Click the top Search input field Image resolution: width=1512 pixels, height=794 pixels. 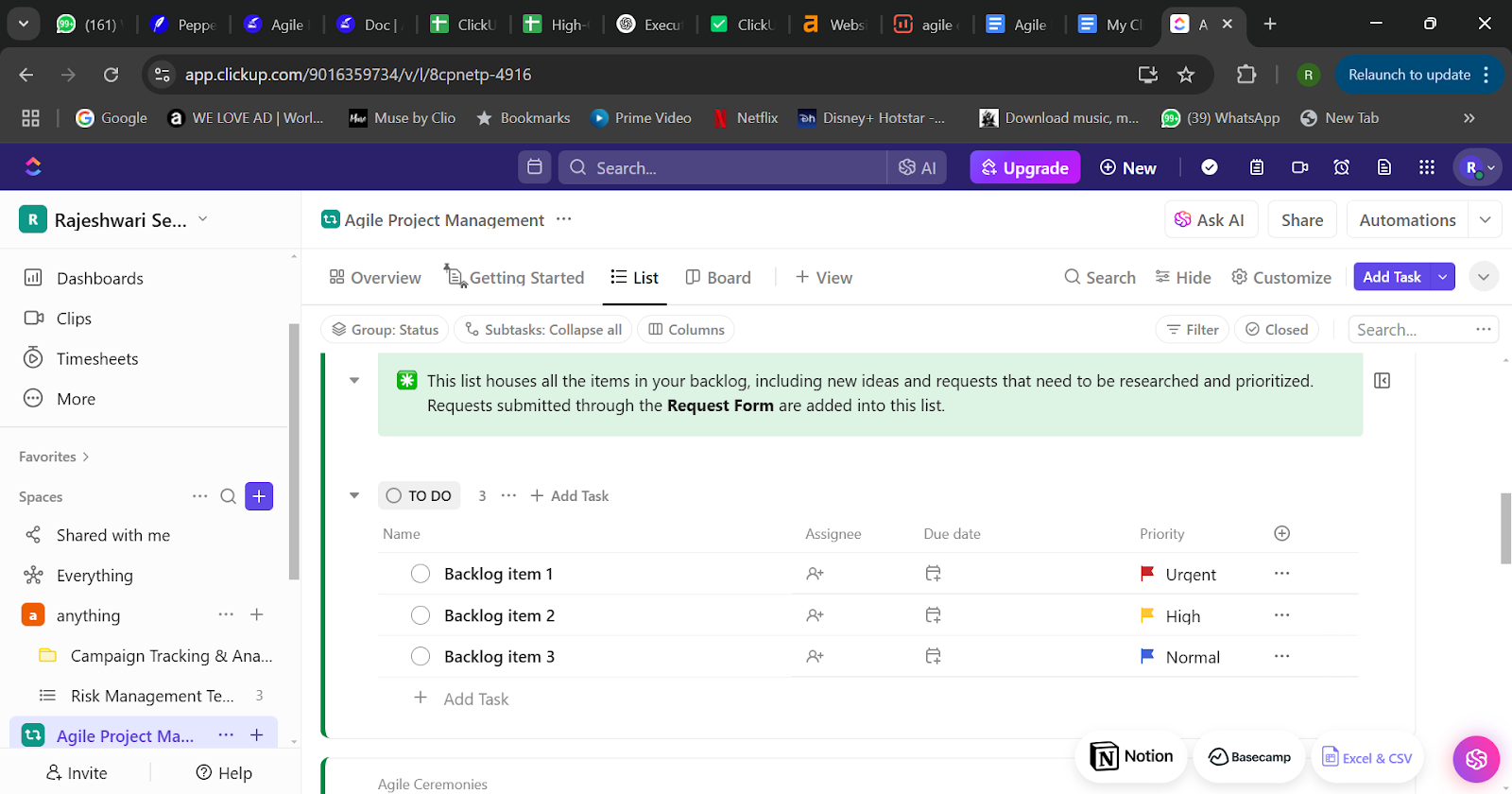click(723, 167)
